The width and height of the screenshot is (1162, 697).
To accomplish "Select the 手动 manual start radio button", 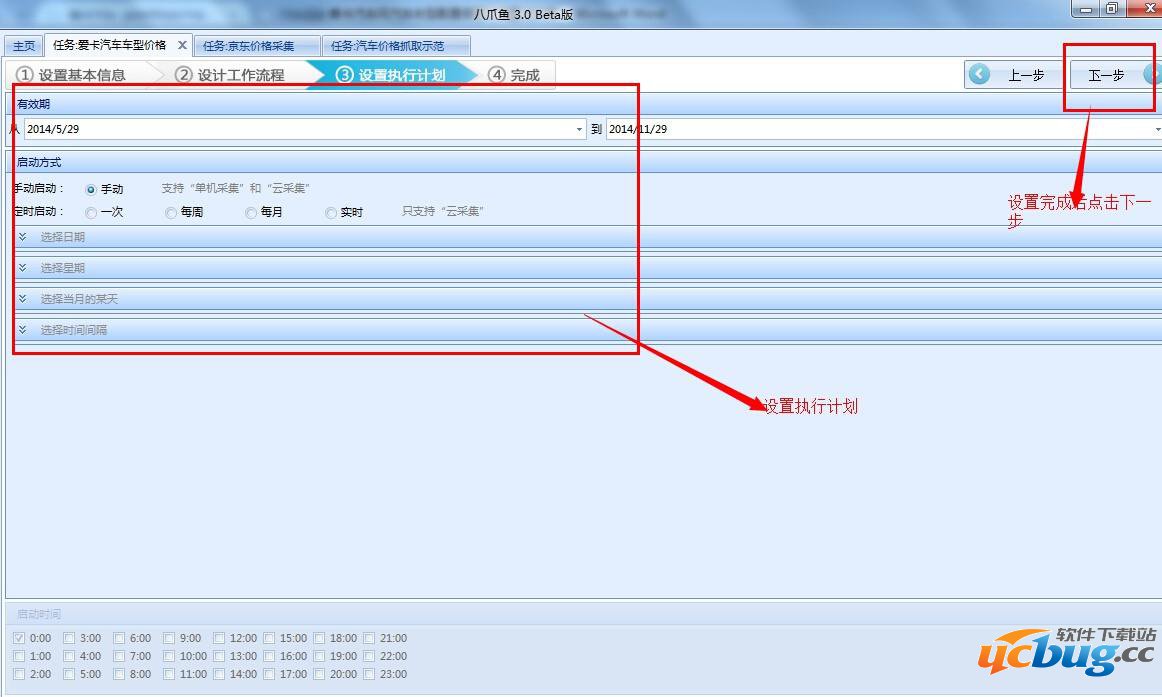I will (x=91, y=189).
